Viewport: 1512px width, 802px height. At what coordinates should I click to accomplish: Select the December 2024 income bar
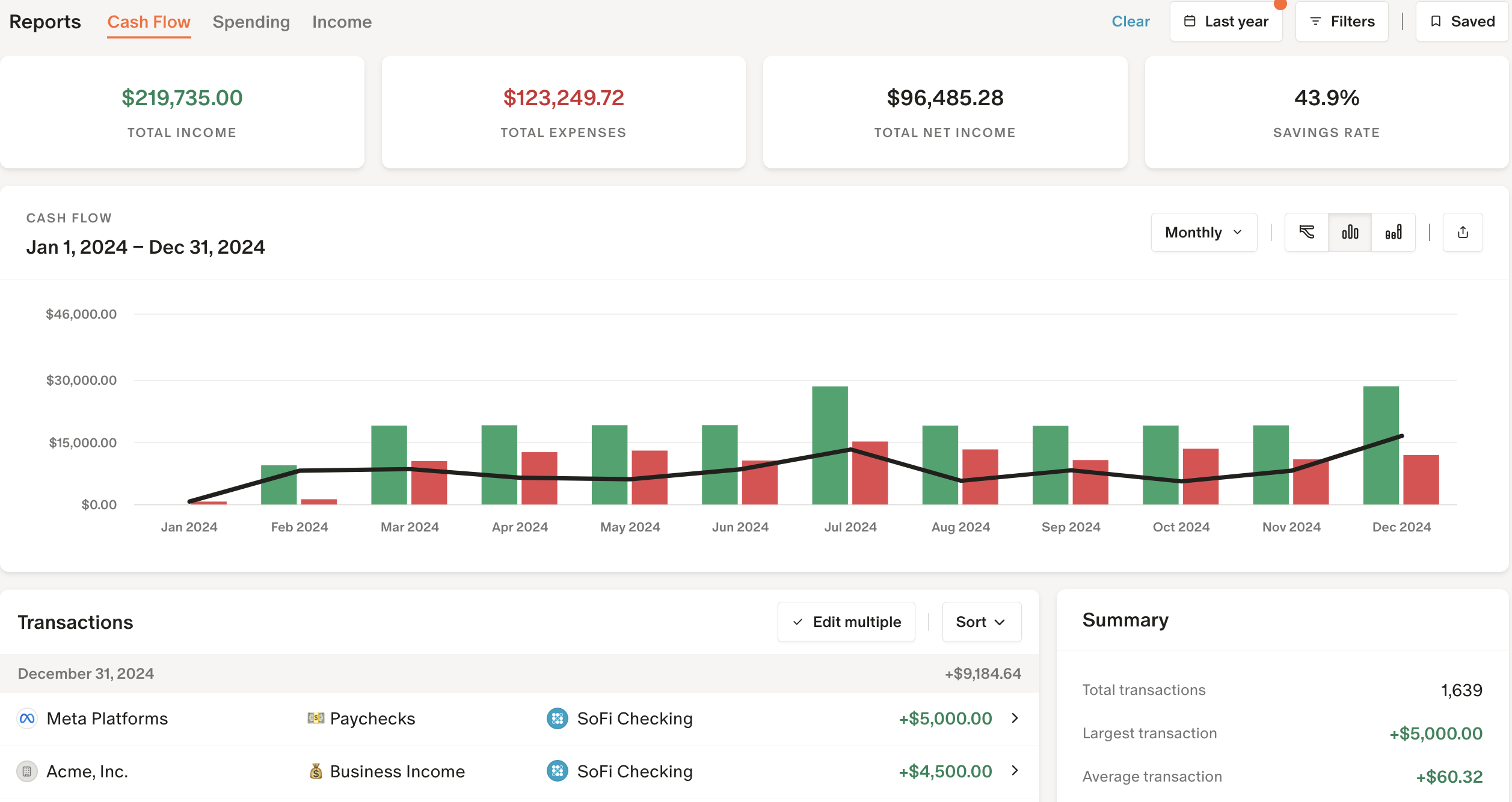coord(1381,445)
